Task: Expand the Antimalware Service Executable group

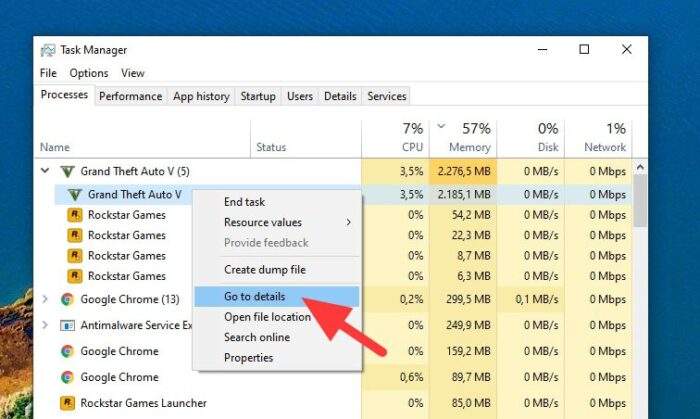Action: 45,325
